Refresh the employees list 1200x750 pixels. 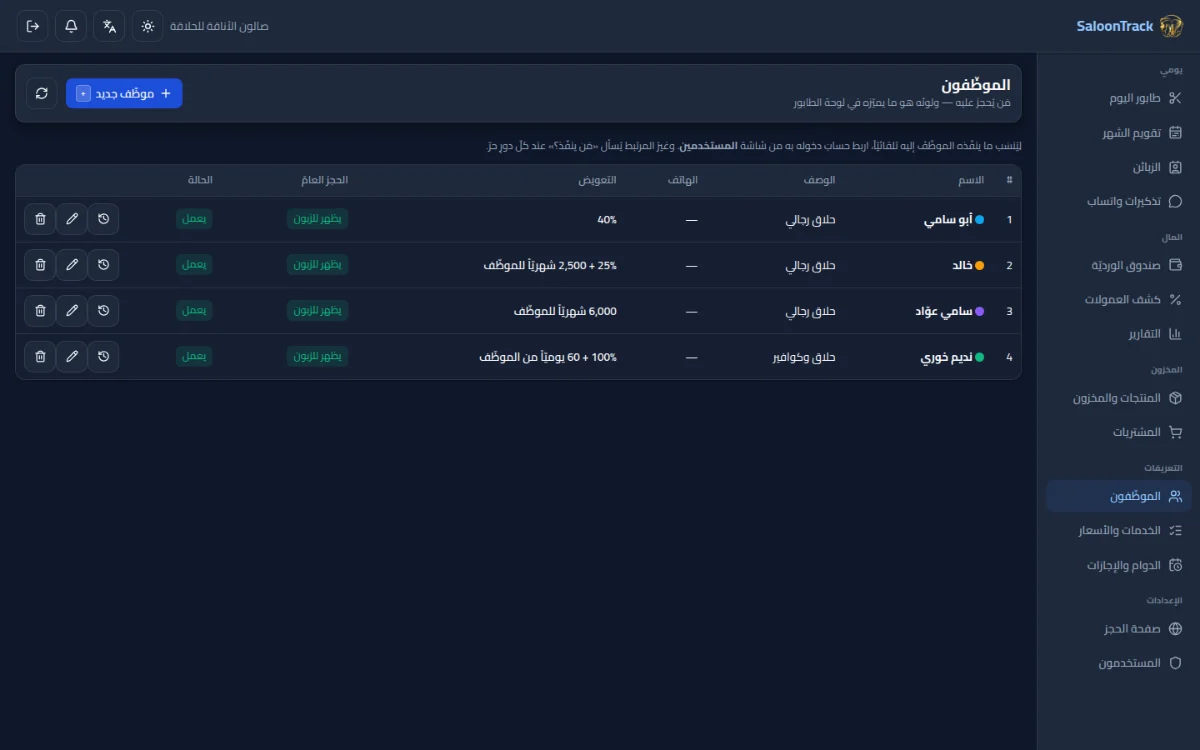tap(41, 93)
